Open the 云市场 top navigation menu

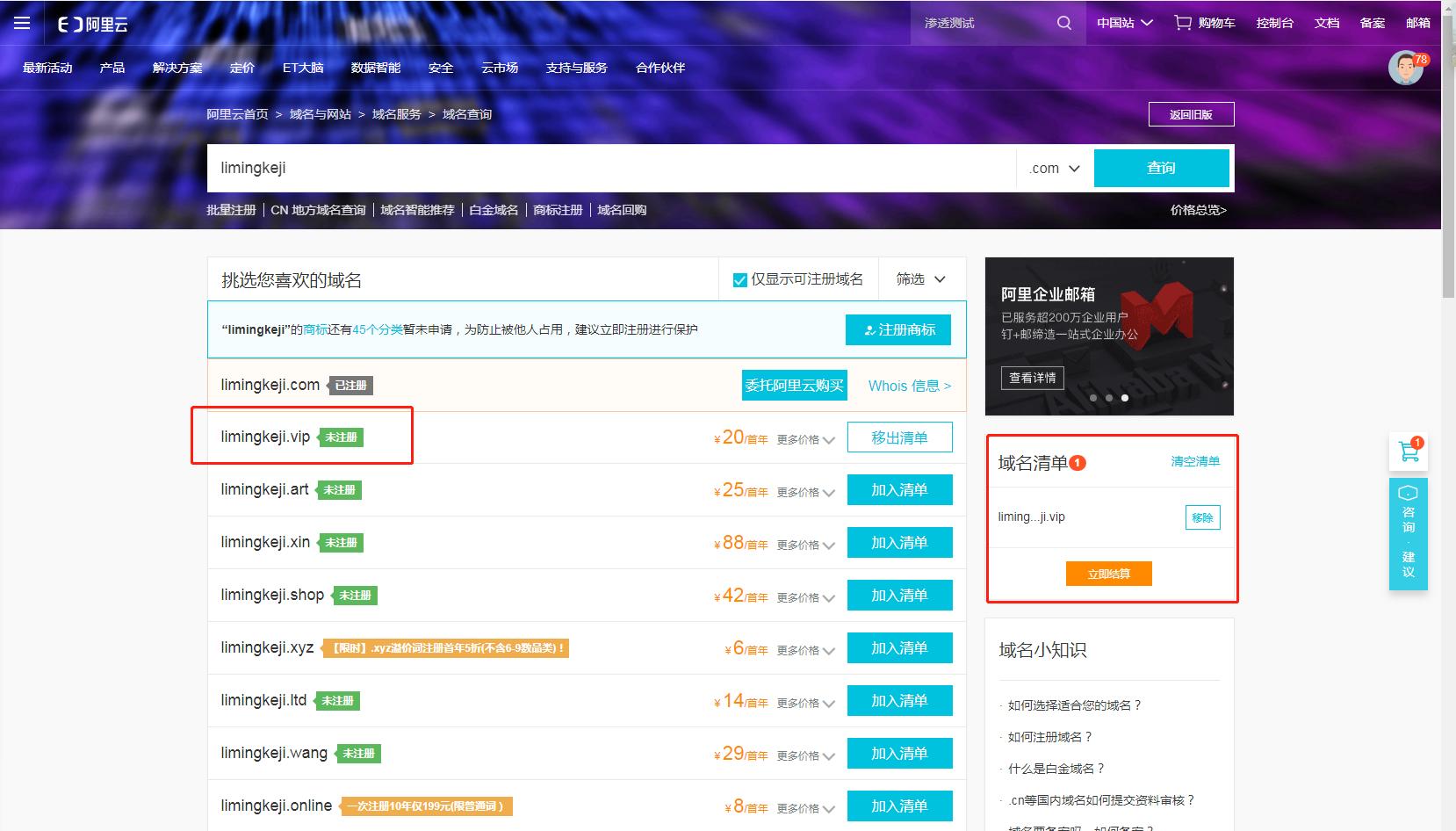pos(500,68)
